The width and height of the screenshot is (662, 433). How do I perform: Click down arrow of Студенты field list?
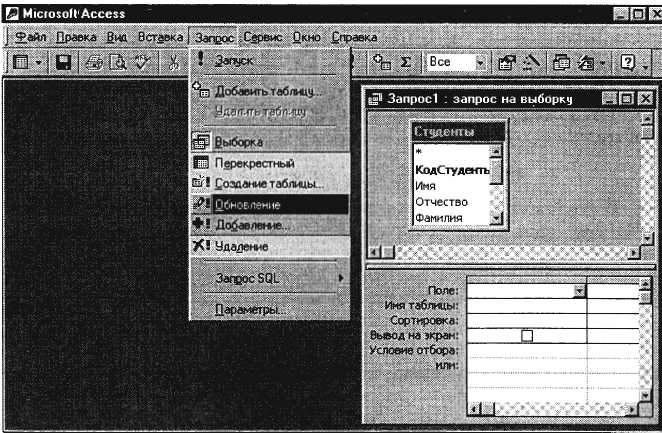[496, 219]
